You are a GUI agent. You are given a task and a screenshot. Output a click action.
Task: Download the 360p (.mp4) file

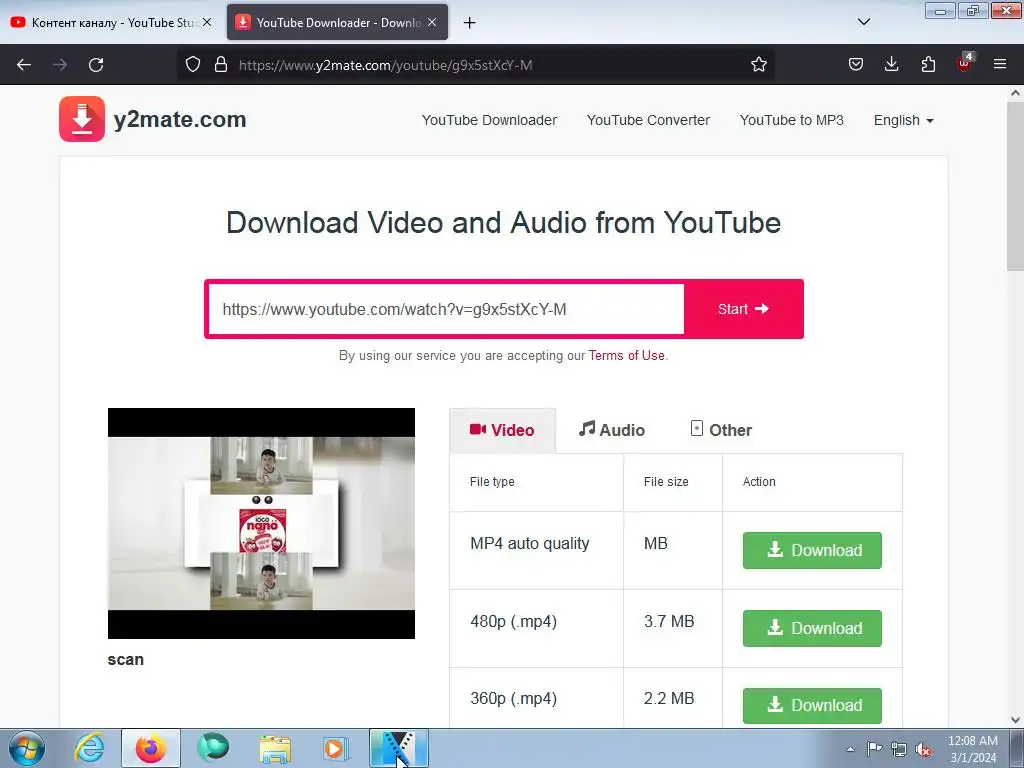point(812,705)
